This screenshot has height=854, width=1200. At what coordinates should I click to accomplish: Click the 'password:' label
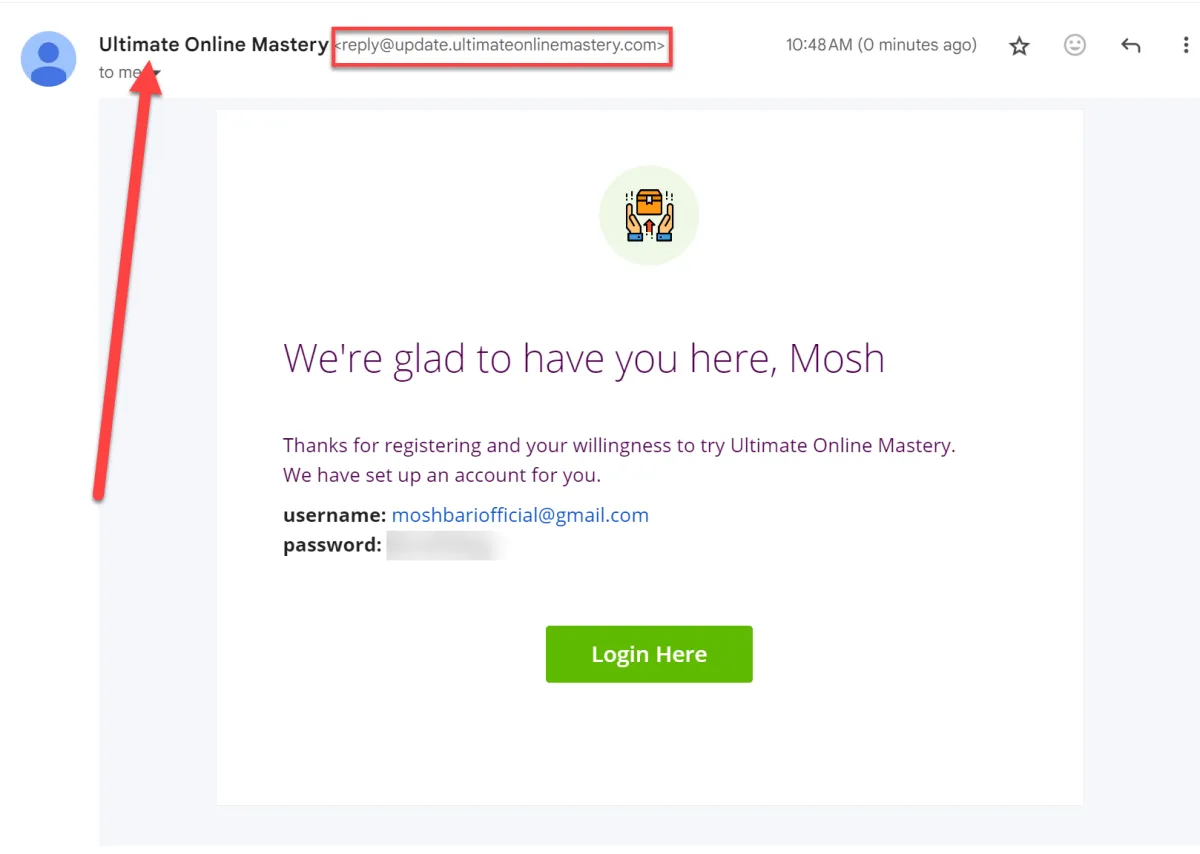(332, 545)
